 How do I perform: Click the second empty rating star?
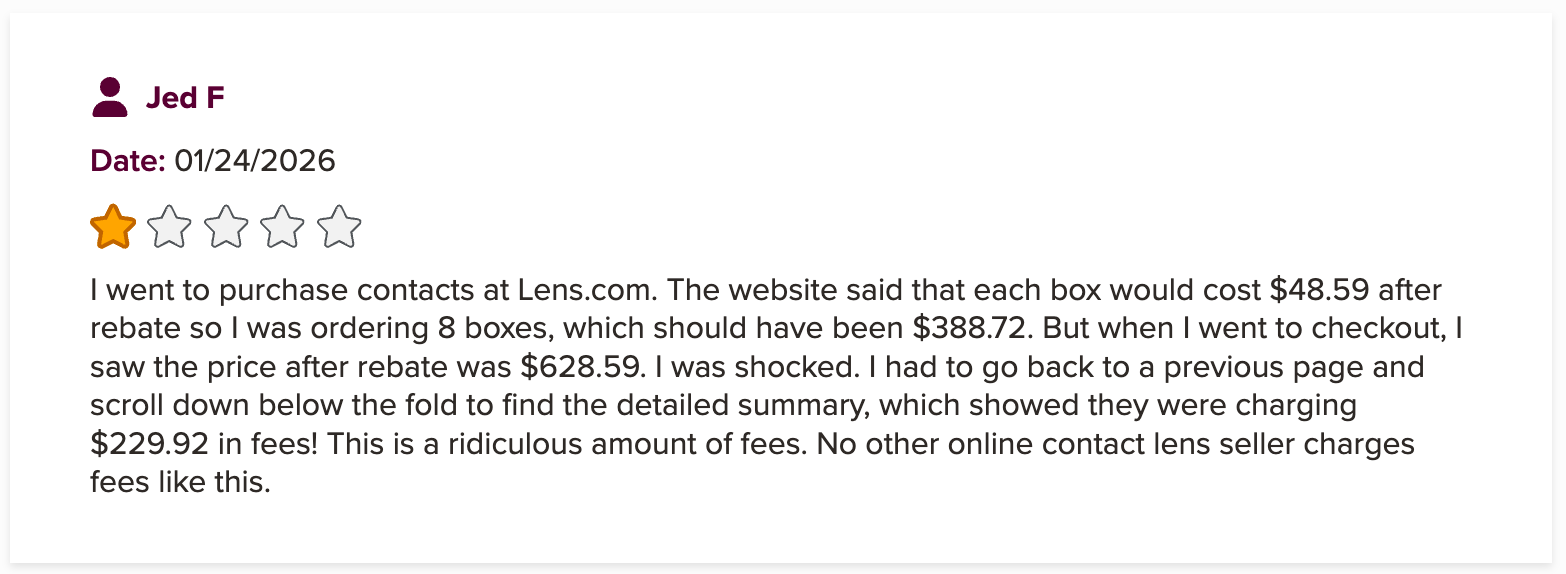pos(169,227)
